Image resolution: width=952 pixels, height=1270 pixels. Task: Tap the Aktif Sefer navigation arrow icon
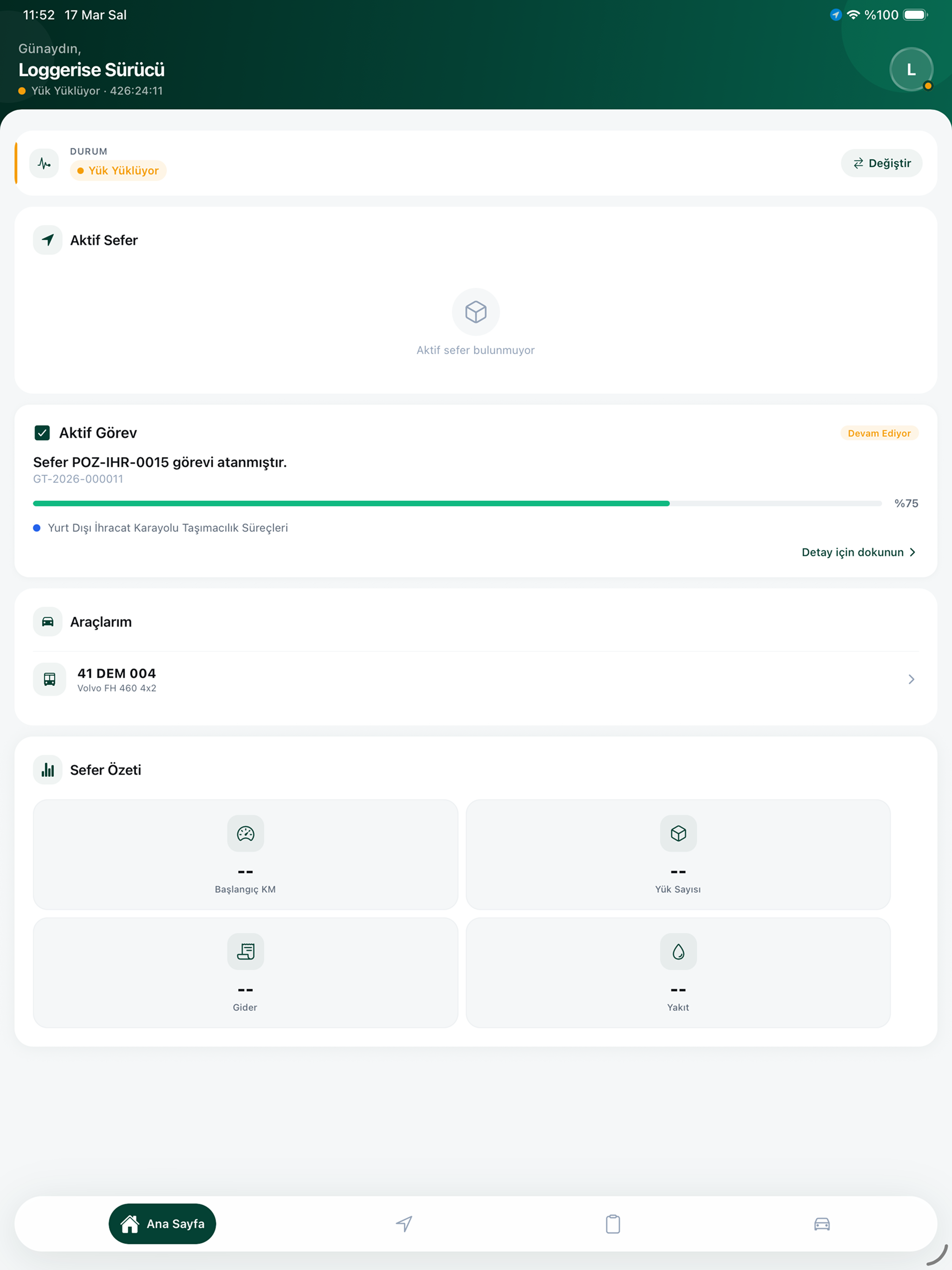pos(48,240)
